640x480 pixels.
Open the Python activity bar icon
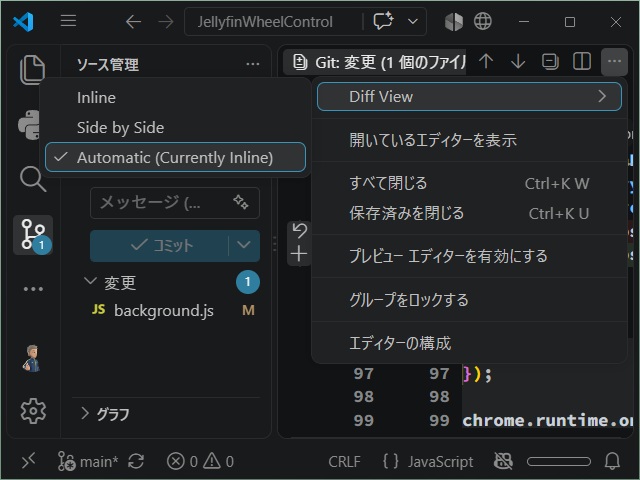click(29, 125)
